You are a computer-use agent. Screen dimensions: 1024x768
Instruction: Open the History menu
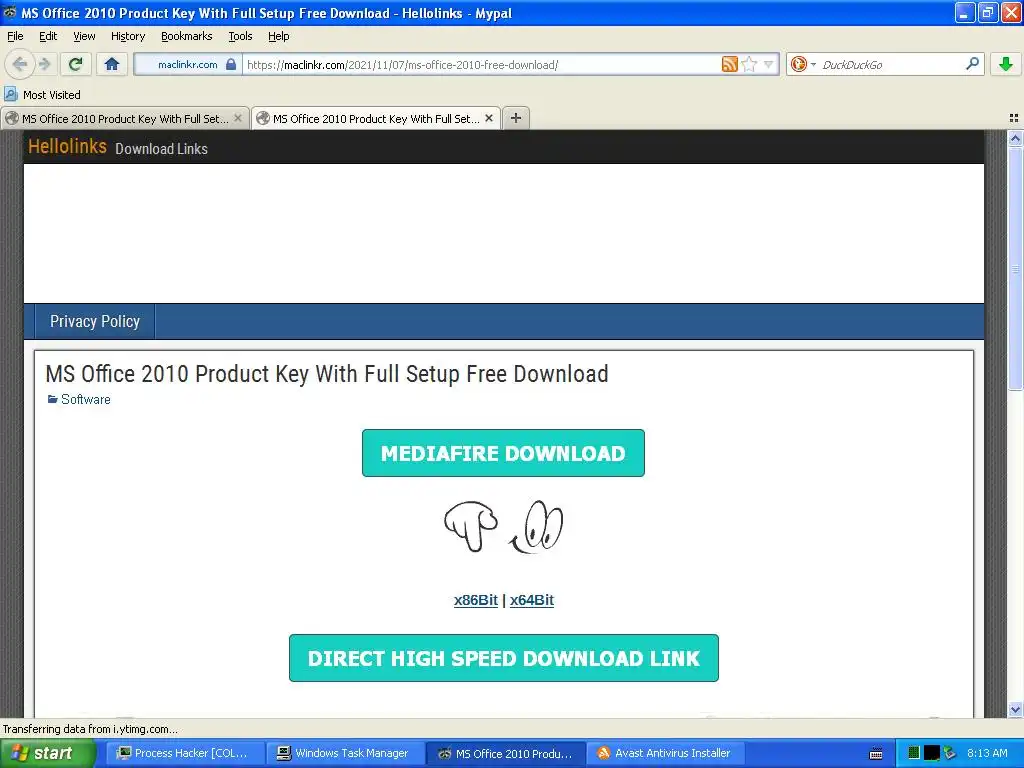click(127, 36)
